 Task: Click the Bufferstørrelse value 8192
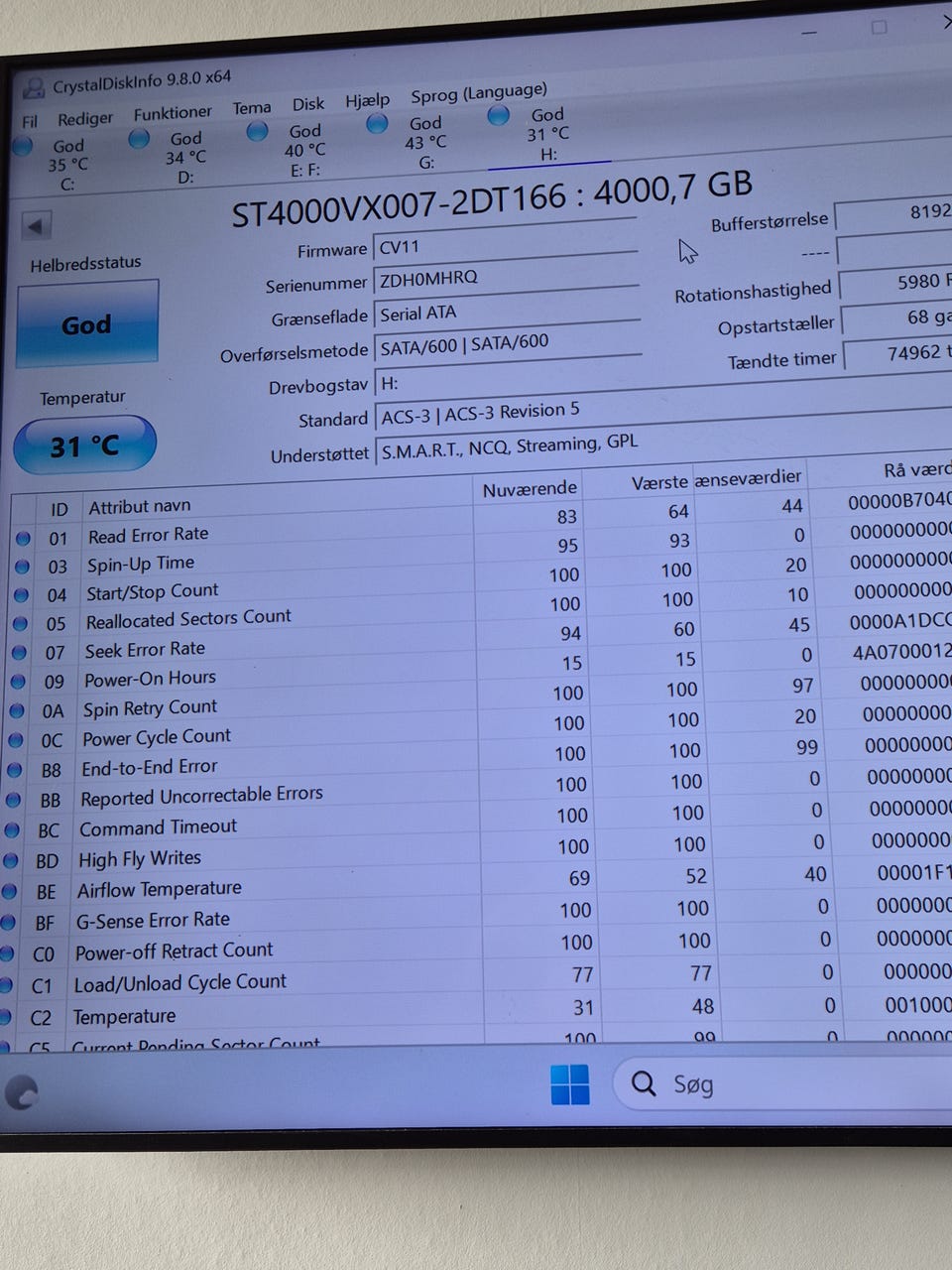tap(894, 212)
